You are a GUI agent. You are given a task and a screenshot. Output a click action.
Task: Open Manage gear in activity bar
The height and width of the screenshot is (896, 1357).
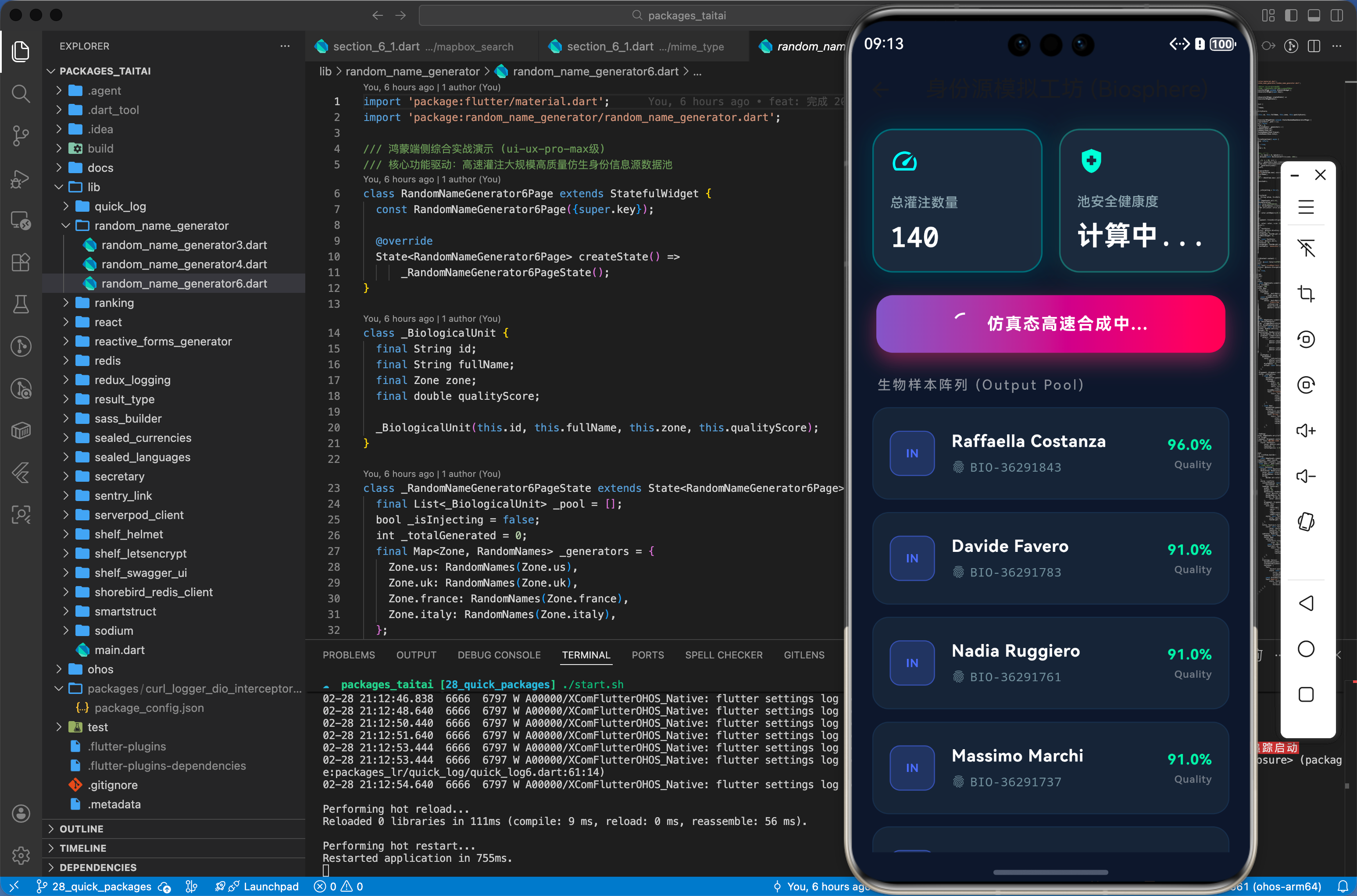[21, 855]
